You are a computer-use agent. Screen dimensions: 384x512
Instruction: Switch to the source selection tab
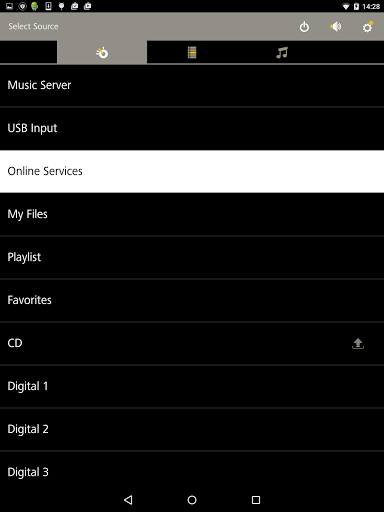pos(102,52)
